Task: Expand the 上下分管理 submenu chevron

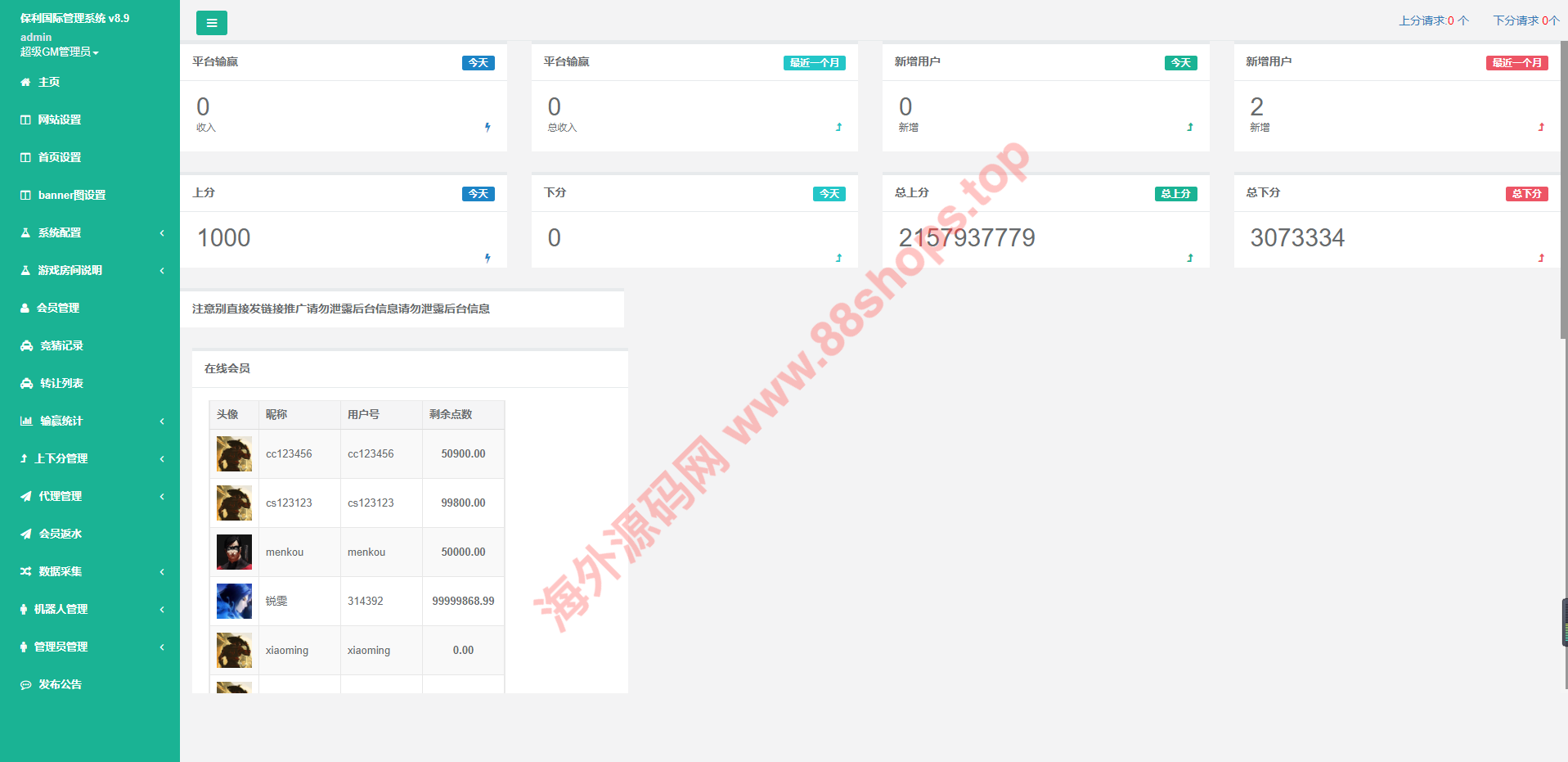Action: (162, 459)
